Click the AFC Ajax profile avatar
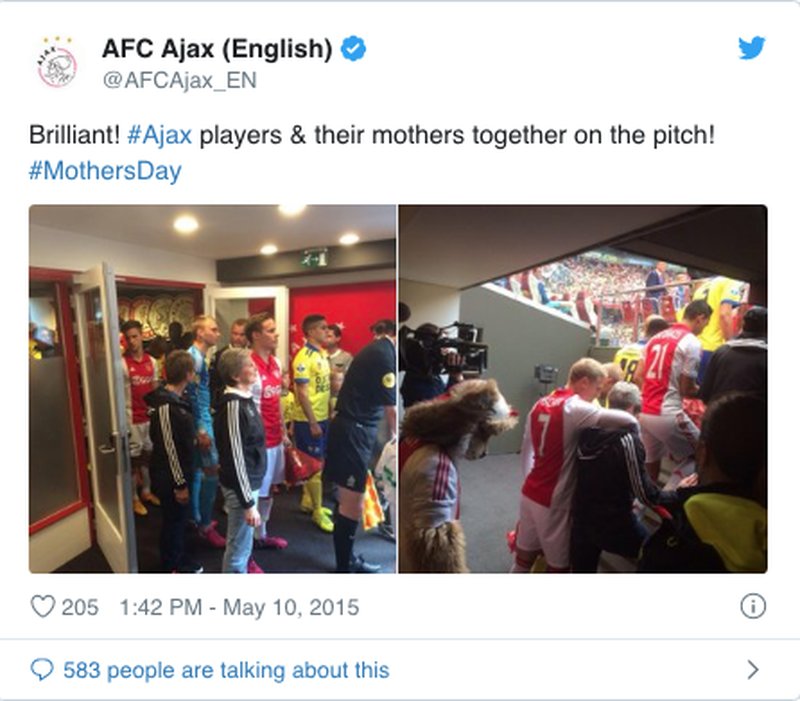 [57, 63]
